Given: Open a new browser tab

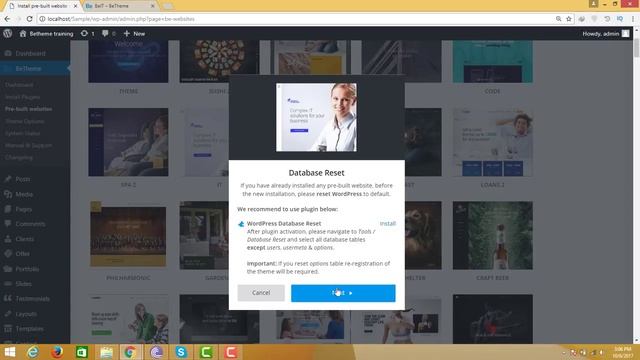Looking at the screenshot, I should pos(167,6).
